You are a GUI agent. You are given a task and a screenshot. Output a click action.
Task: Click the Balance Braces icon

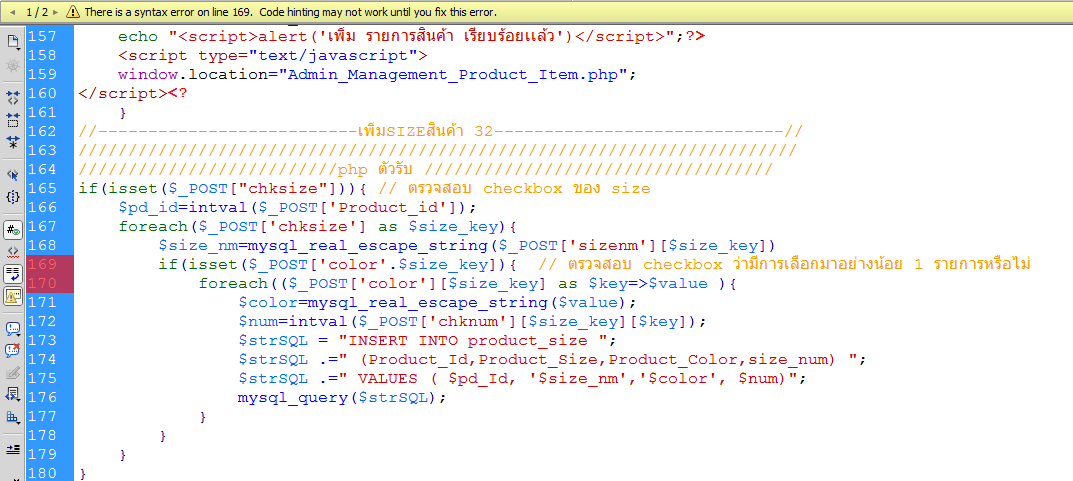(13, 197)
